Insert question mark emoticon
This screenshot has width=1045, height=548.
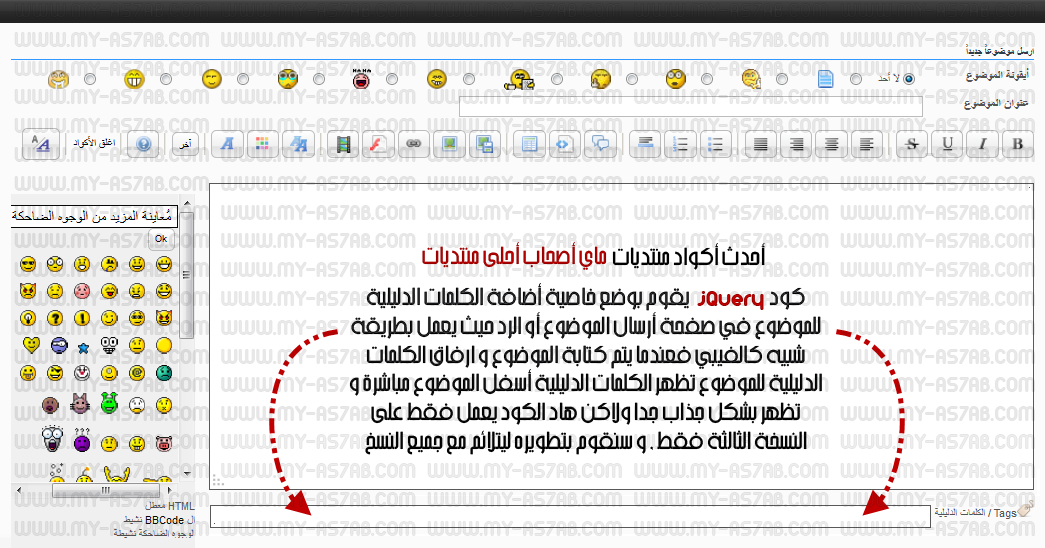pyautogui.click(x=55, y=318)
